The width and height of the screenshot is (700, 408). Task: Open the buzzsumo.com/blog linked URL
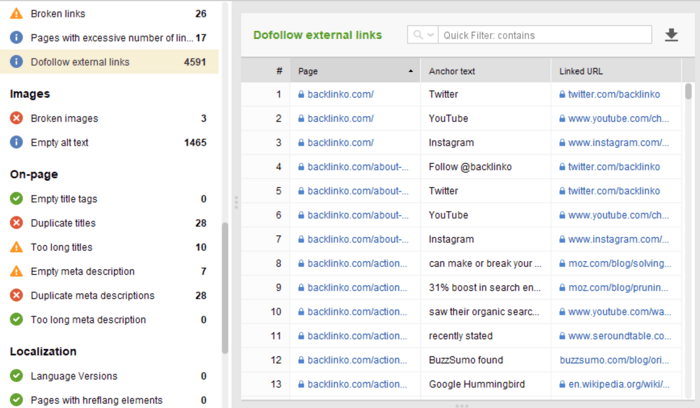point(614,360)
